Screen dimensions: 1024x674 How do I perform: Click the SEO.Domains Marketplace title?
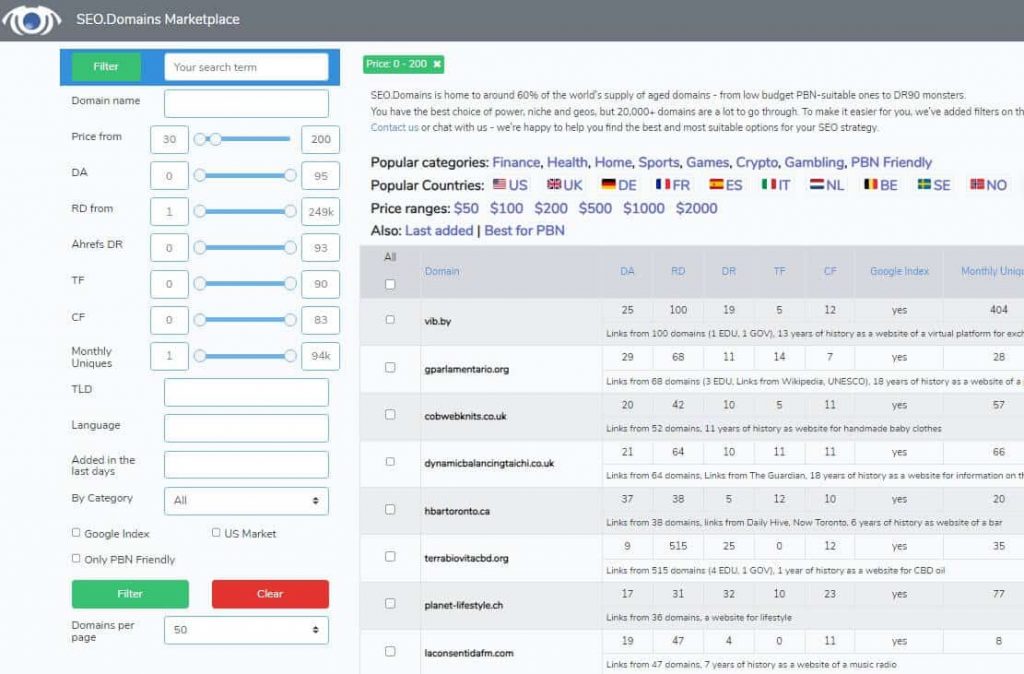[158, 20]
